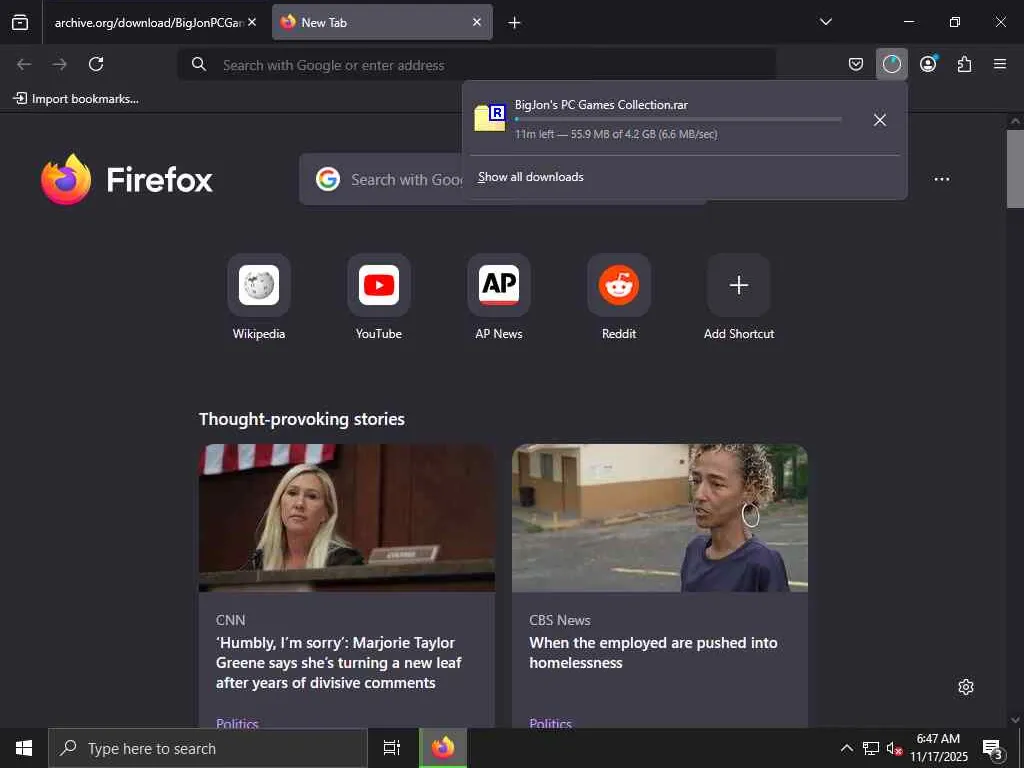Click the Add Shortcut tile
This screenshot has width=1024, height=768.
[739, 297]
